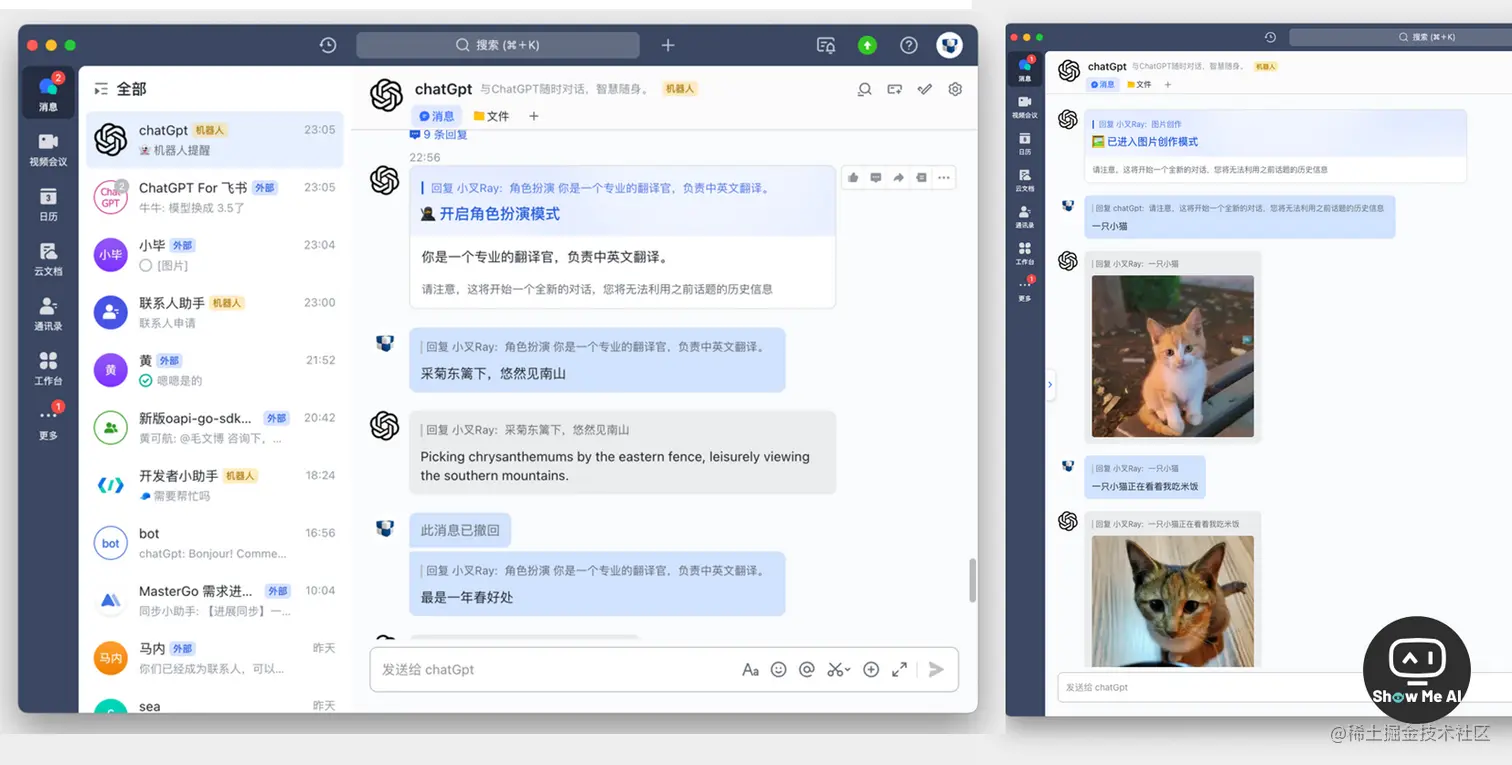Open the help question mark icon
Viewport: 1512px width, 765px height.
[908, 45]
